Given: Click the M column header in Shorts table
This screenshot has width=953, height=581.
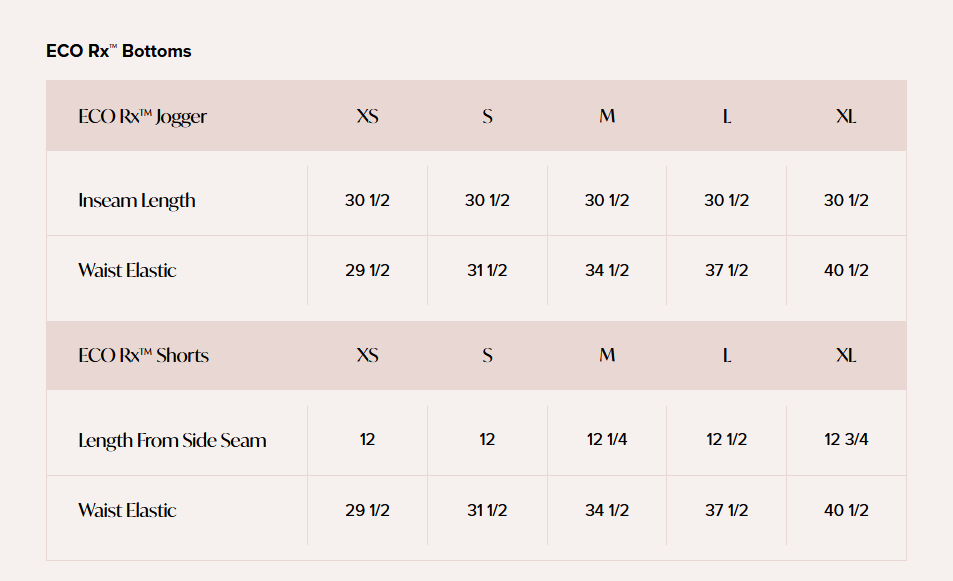Looking at the screenshot, I should pos(607,355).
